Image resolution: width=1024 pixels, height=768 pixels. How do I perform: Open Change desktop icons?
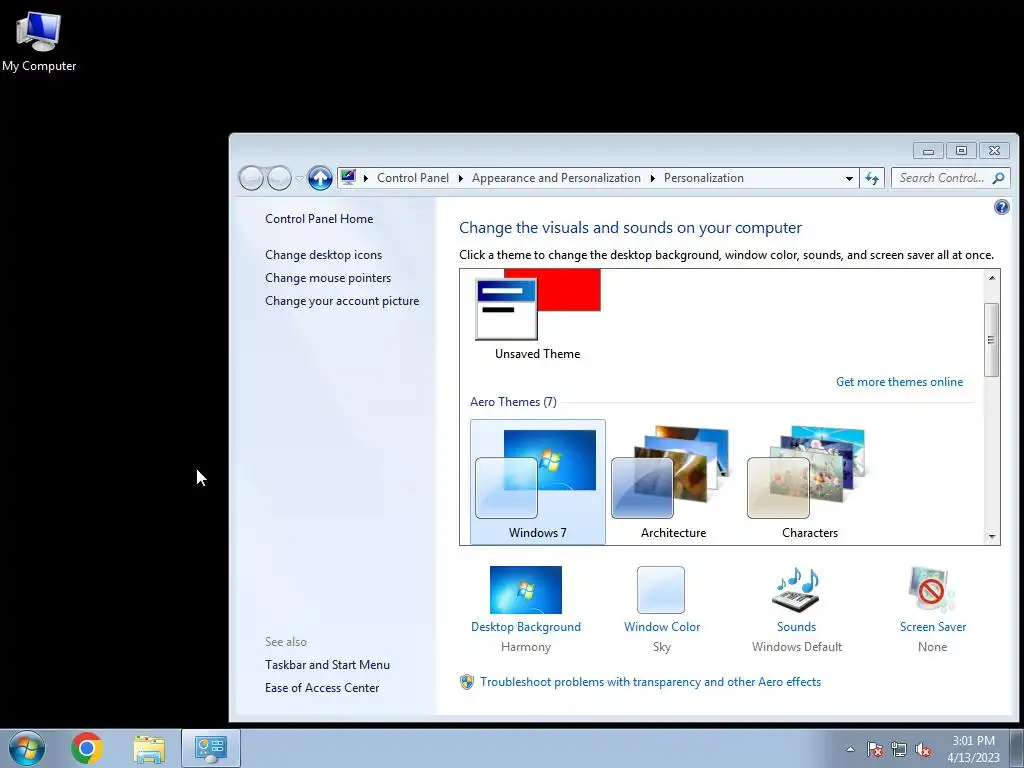[323, 255]
